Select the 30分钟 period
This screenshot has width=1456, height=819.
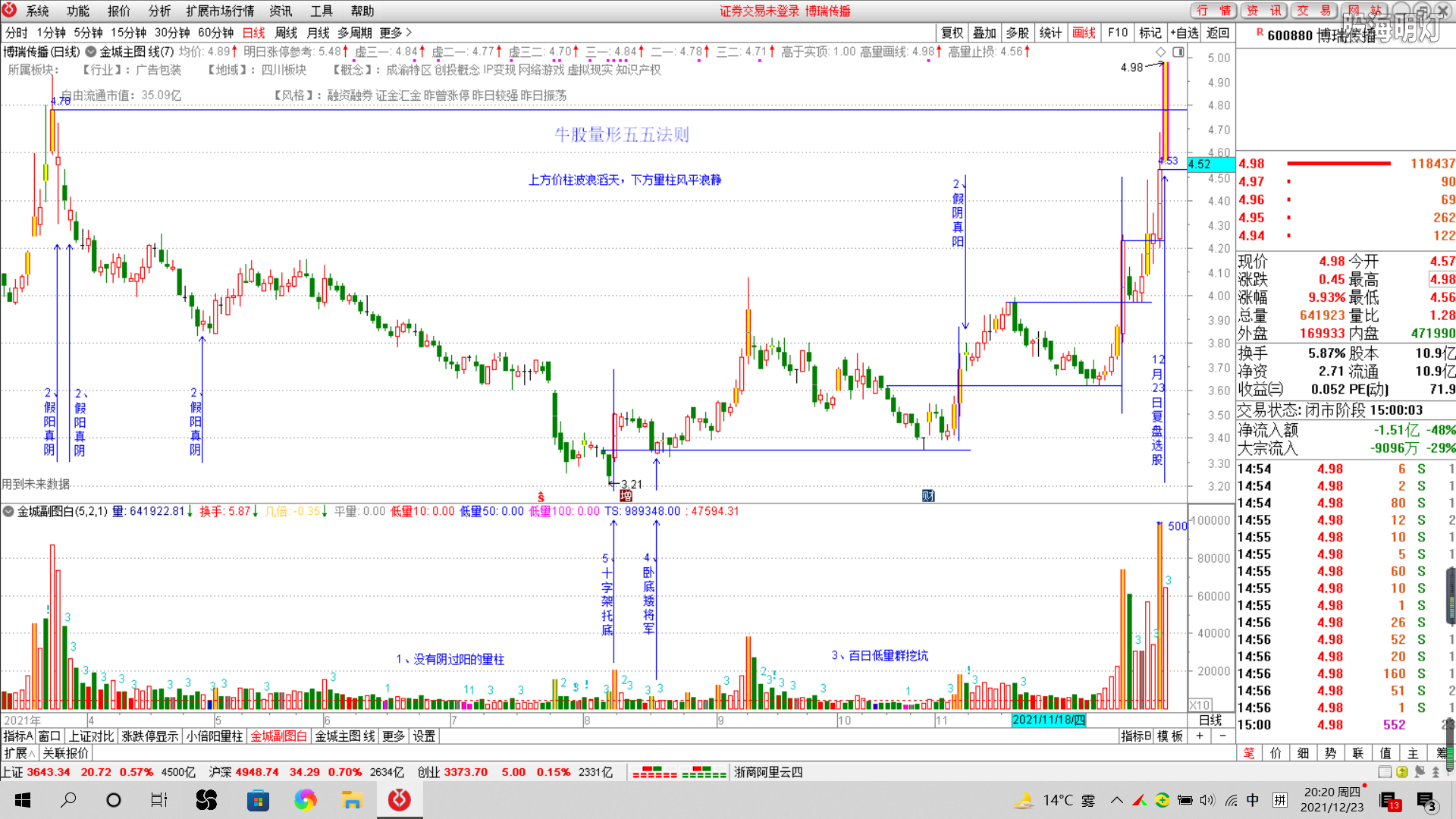point(172,33)
